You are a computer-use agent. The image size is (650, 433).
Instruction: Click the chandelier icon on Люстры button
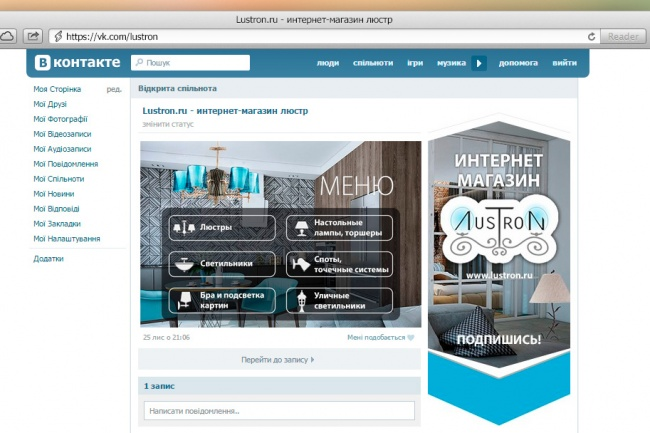pos(184,227)
